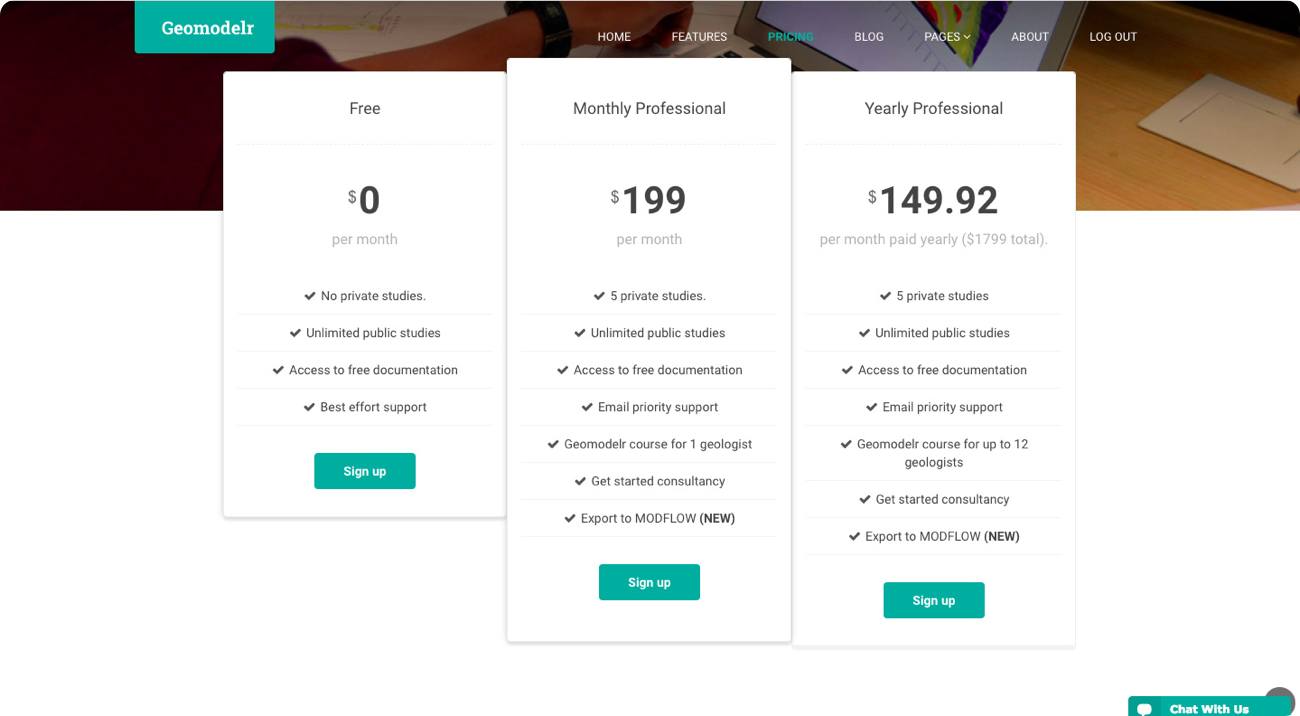
Task: Click checkmark beside Yearly Get started consultancy
Action: pos(865,499)
